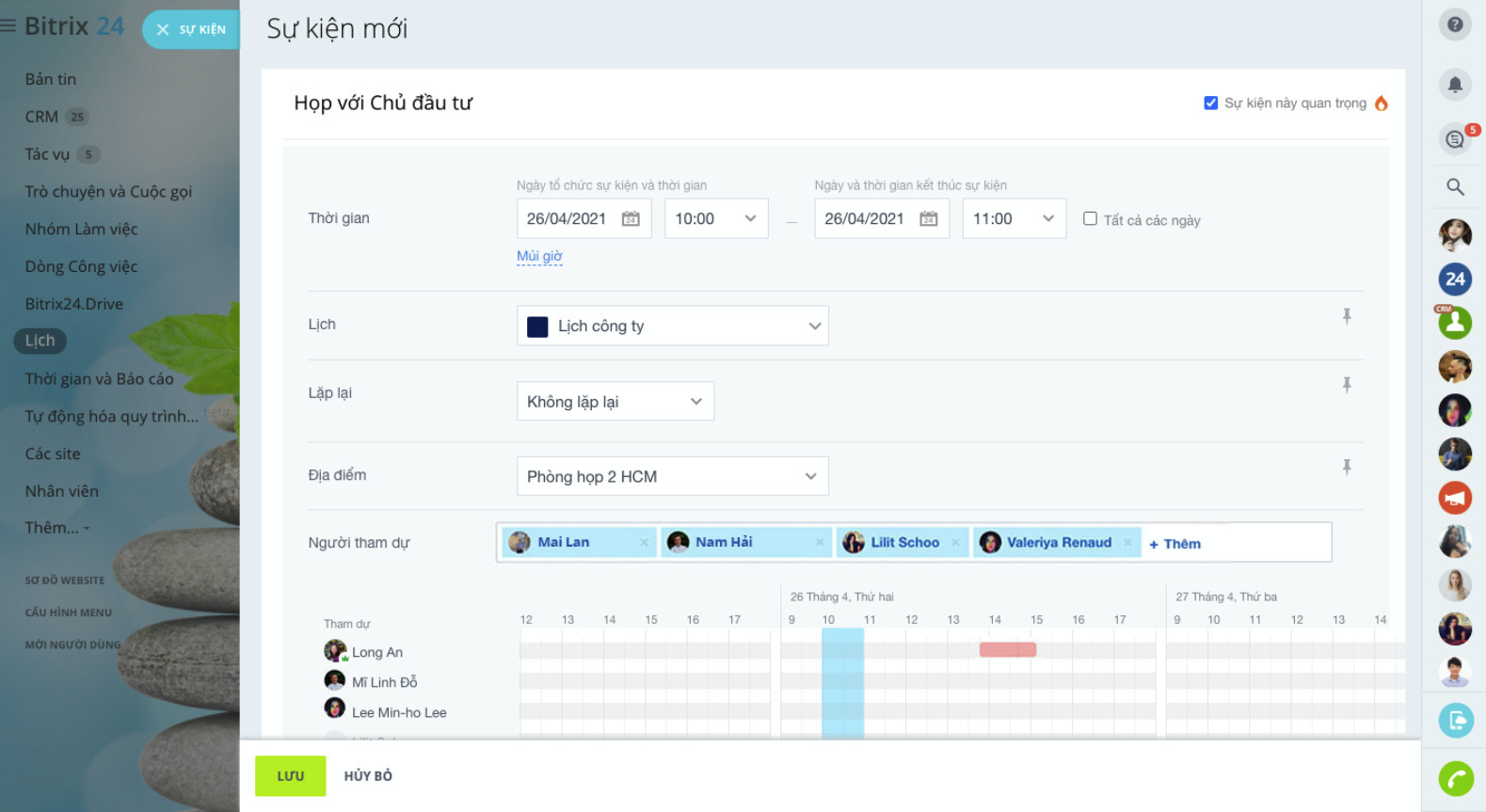Pin the Lịch field
Screen dimensions: 1486x812
tap(1347, 316)
